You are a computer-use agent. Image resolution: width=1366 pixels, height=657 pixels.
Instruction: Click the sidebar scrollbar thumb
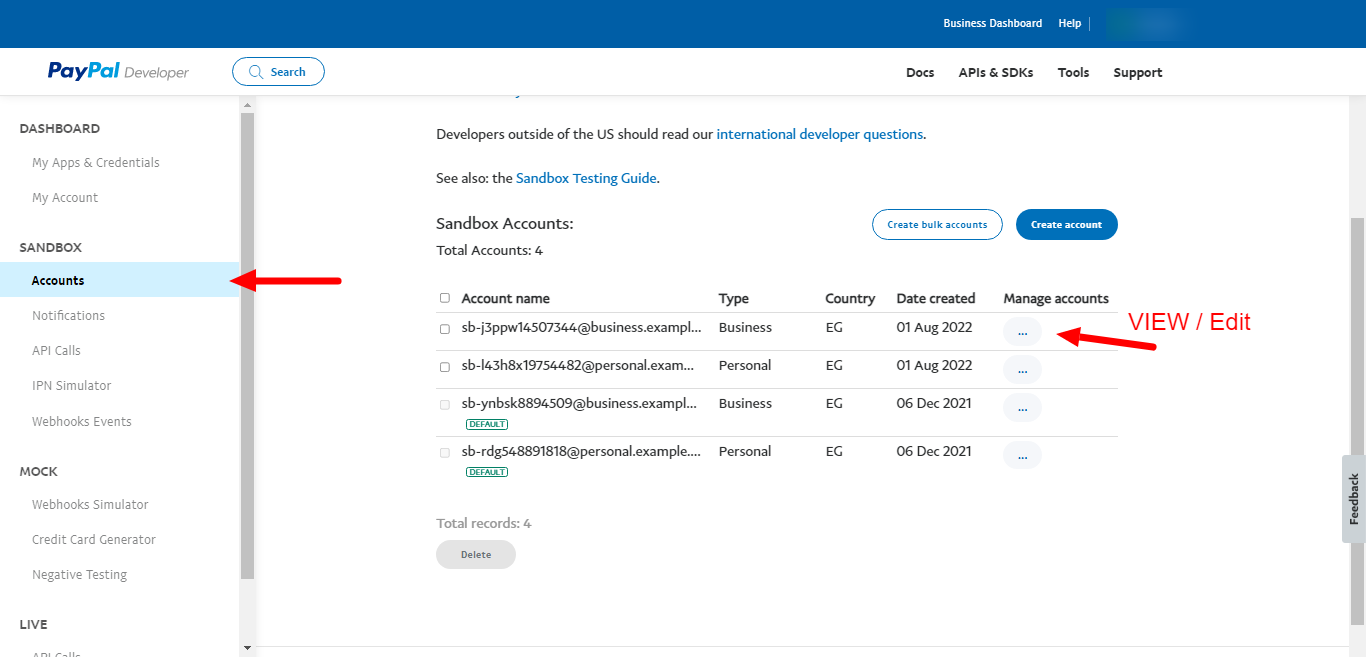[247, 345]
